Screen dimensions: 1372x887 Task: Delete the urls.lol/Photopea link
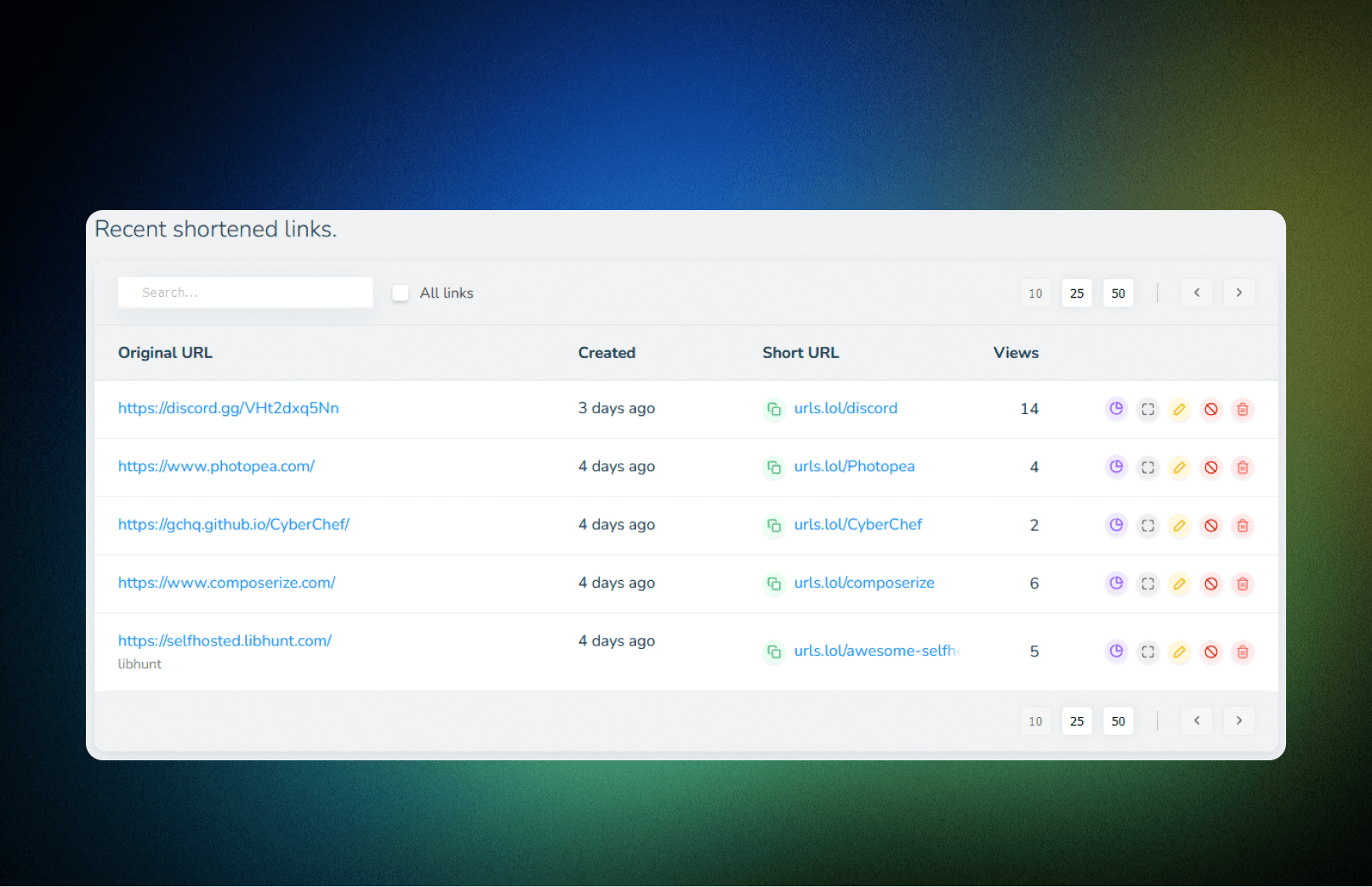tap(1243, 467)
